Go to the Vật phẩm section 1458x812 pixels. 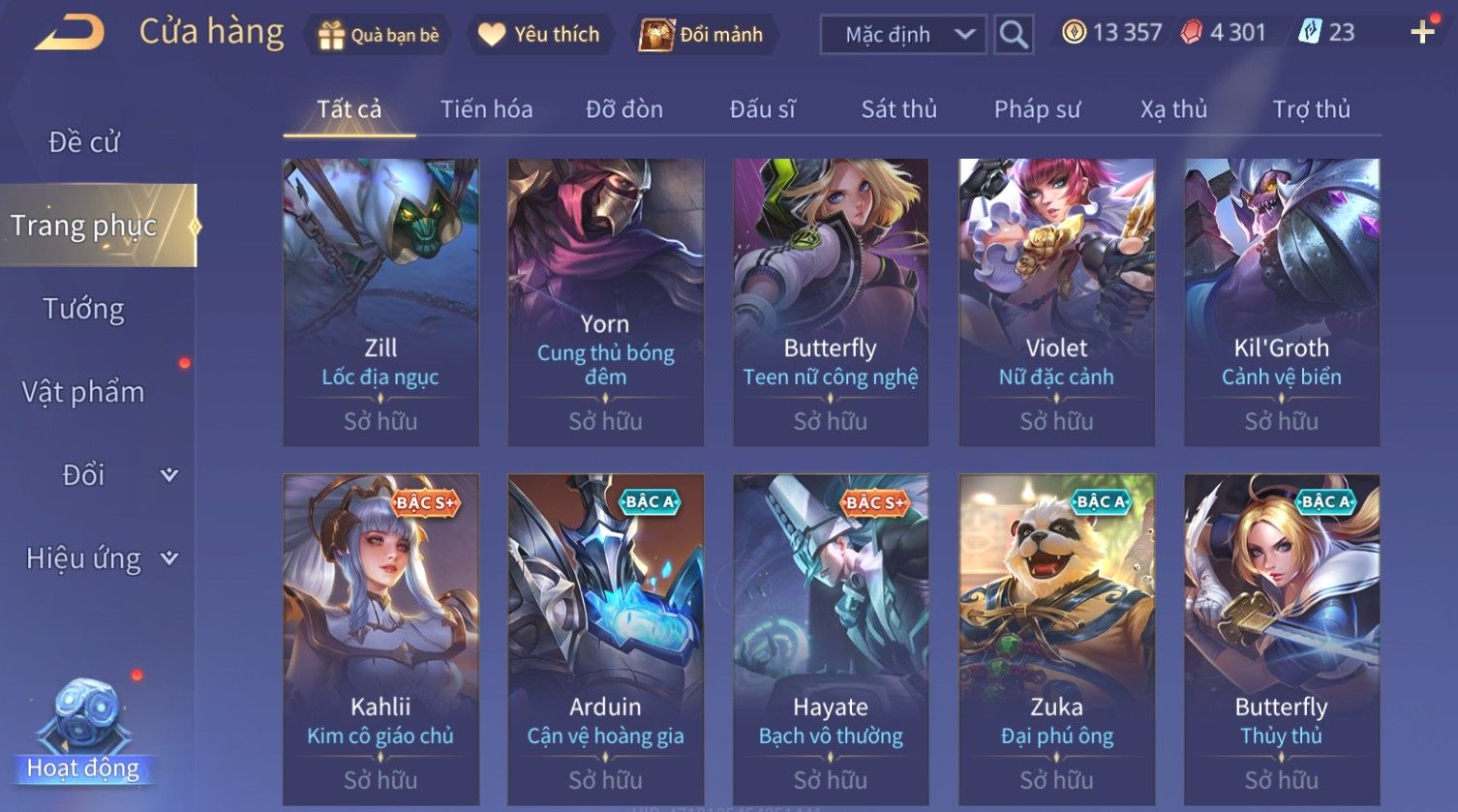83,392
